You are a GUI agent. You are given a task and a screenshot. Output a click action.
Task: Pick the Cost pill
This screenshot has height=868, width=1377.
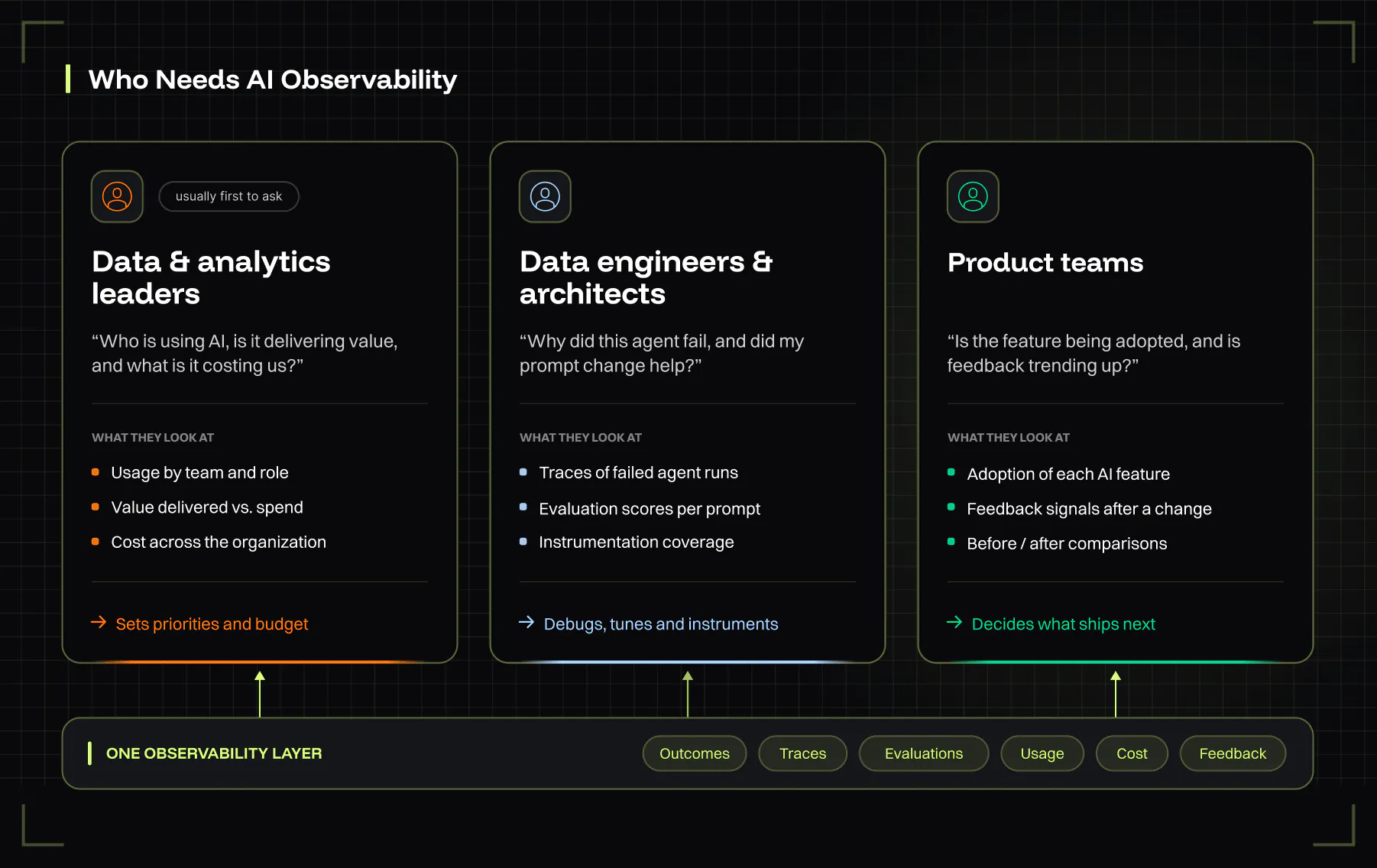(x=1132, y=753)
